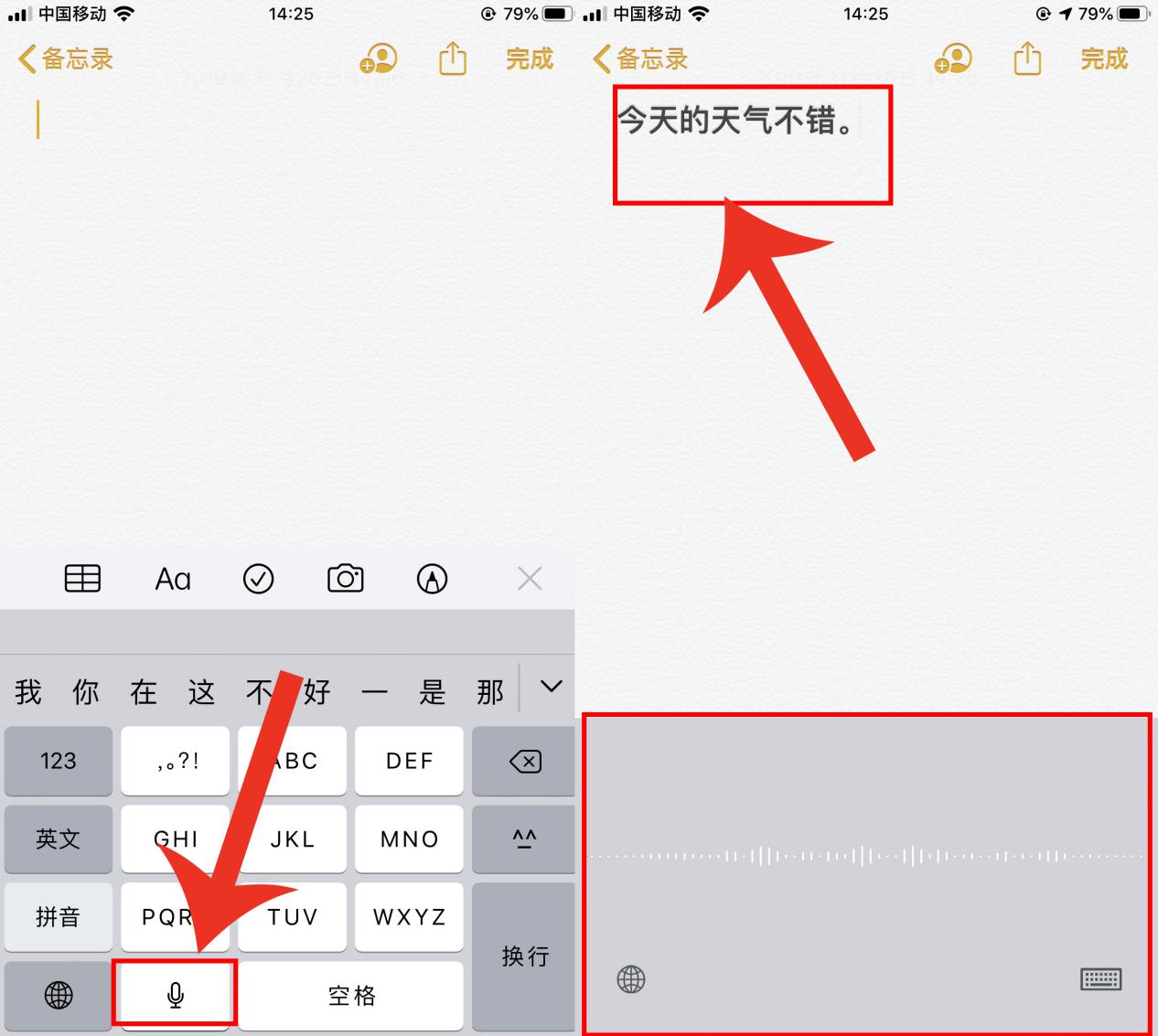Tap 完成 to finish editing
The width and height of the screenshot is (1158, 1036).
point(529,59)
